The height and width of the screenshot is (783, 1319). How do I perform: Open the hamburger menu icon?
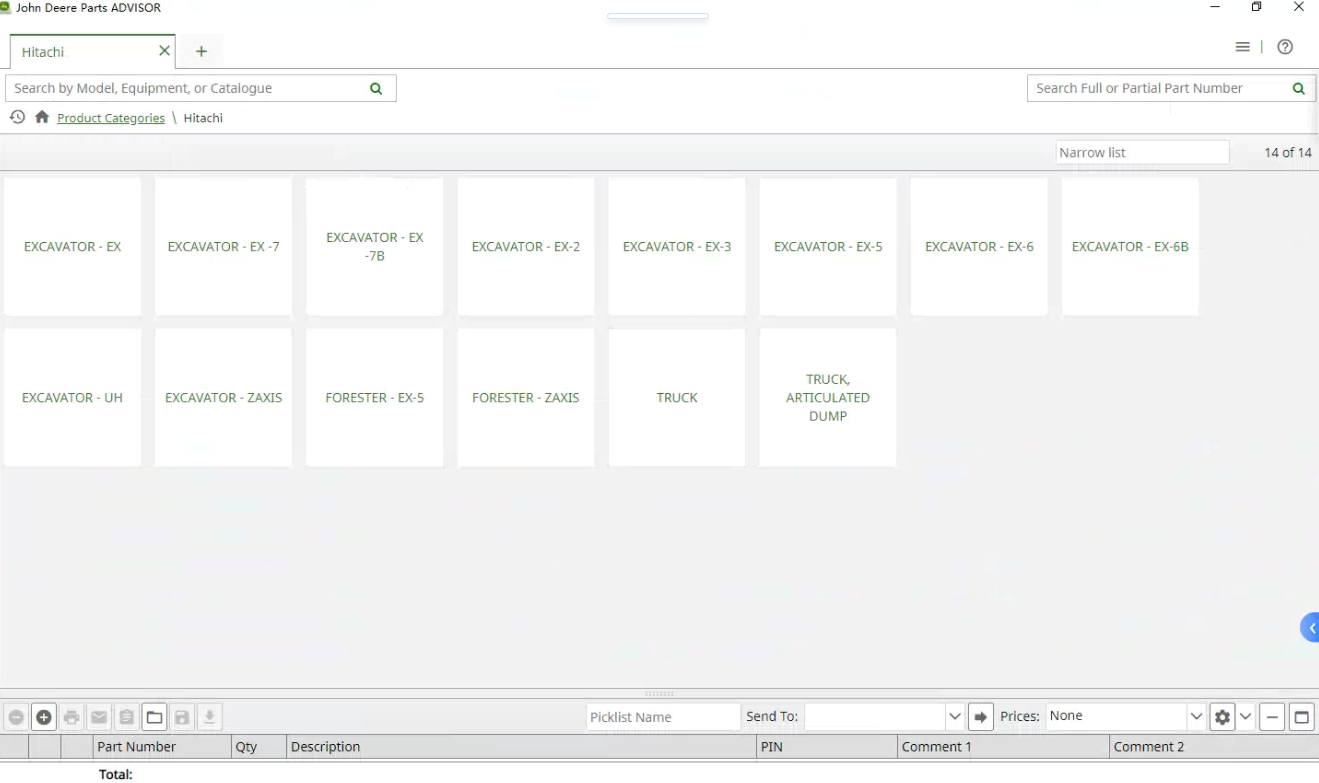point(1242,47)
